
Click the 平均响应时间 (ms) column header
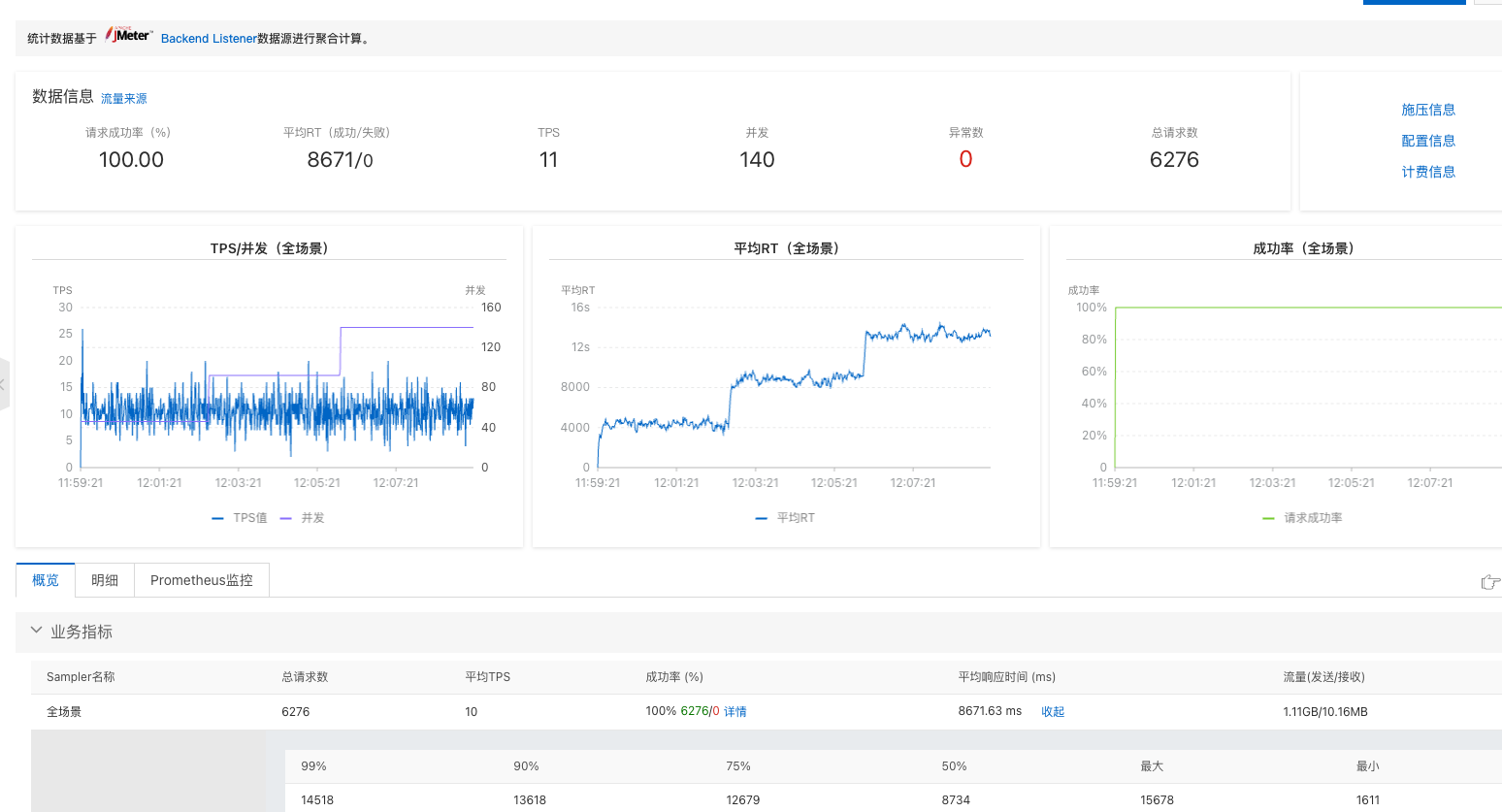[1006, 677]
